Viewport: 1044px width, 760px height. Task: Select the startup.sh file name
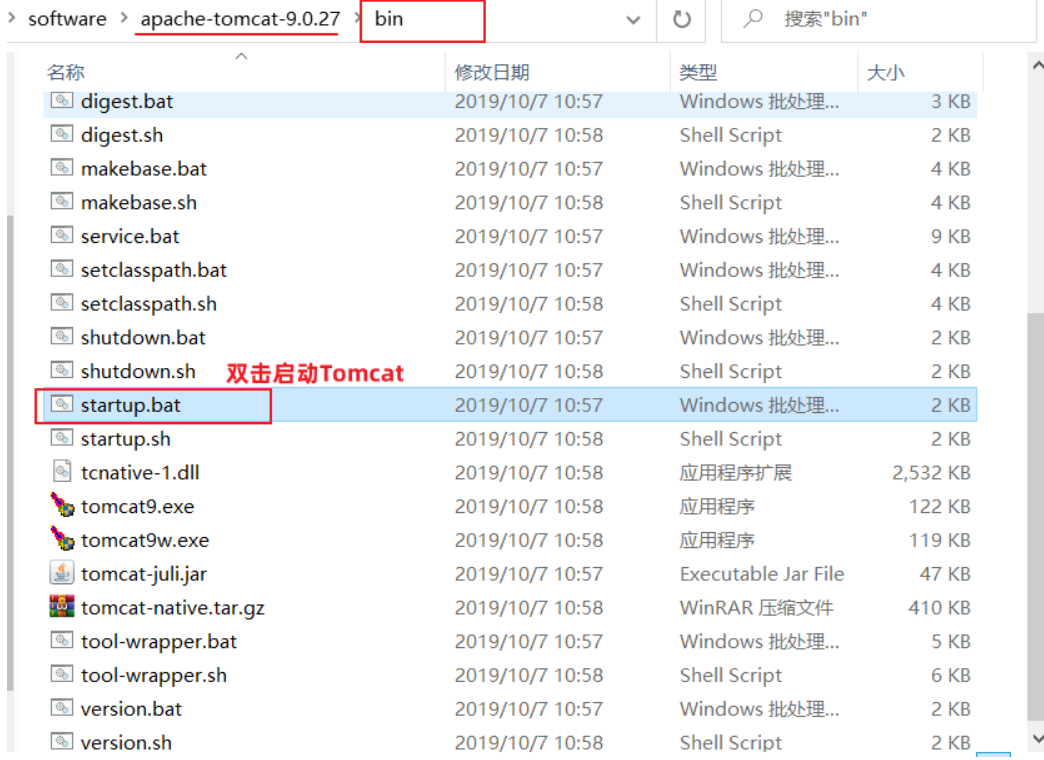[x=126, y=439]
